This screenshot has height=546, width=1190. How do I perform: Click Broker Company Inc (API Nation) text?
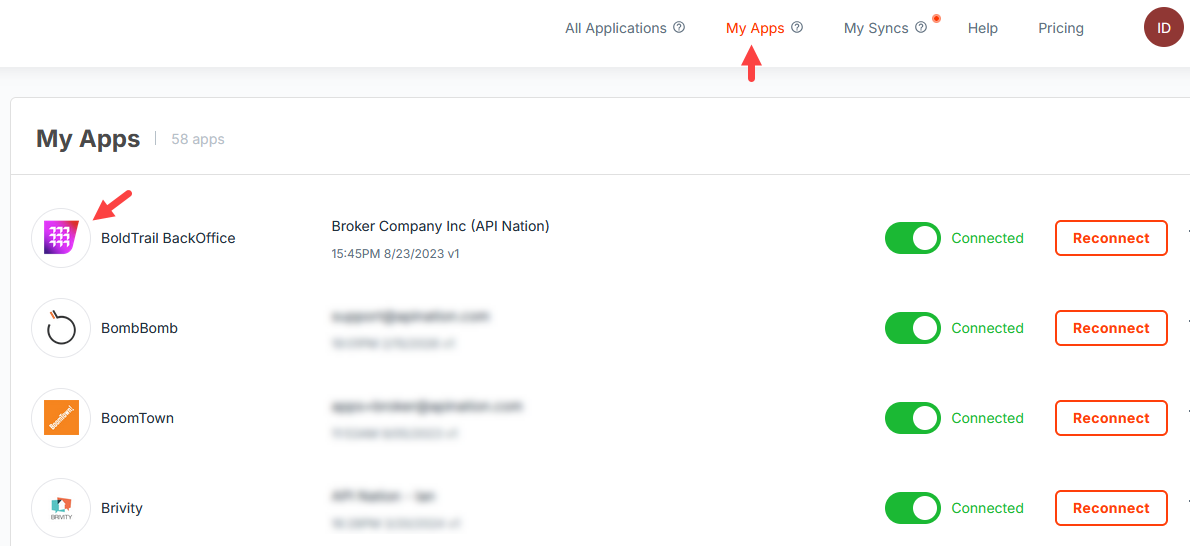coord(440,226)
